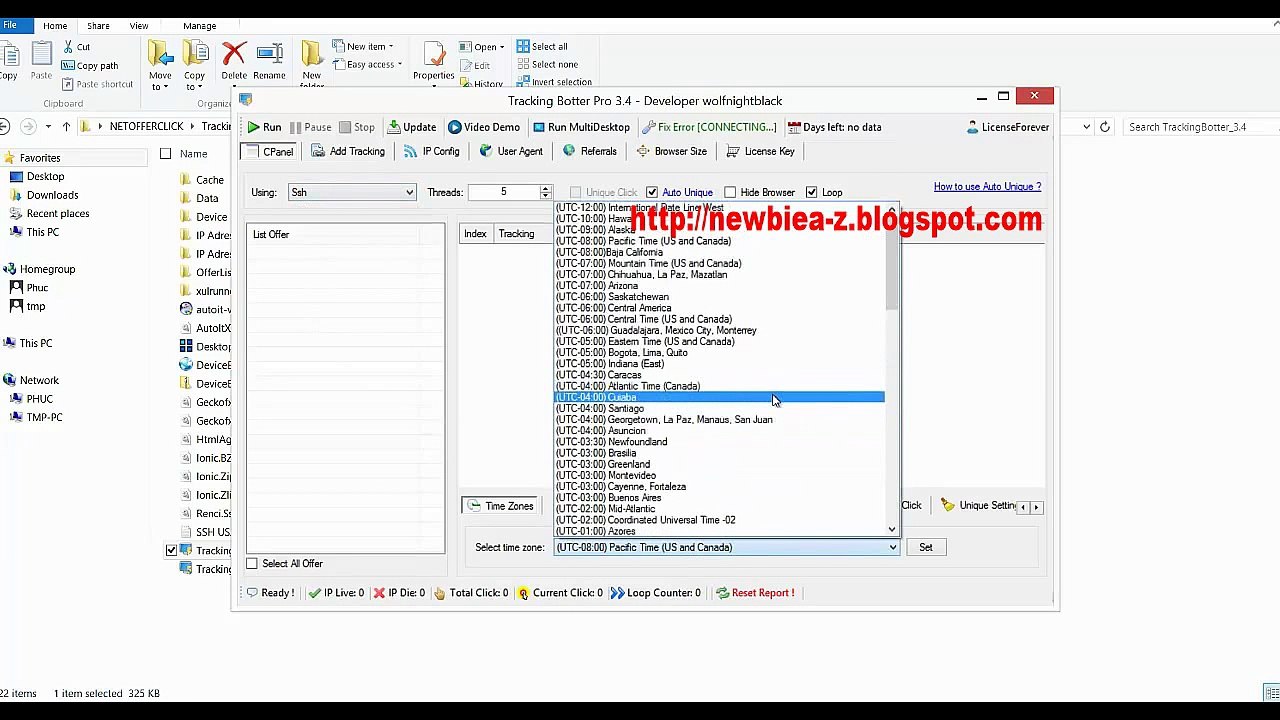The height and width of the screenshot is (720, 1280).
Task: Collapse the Select time zone combo box
Action: [x=892, y=547]
